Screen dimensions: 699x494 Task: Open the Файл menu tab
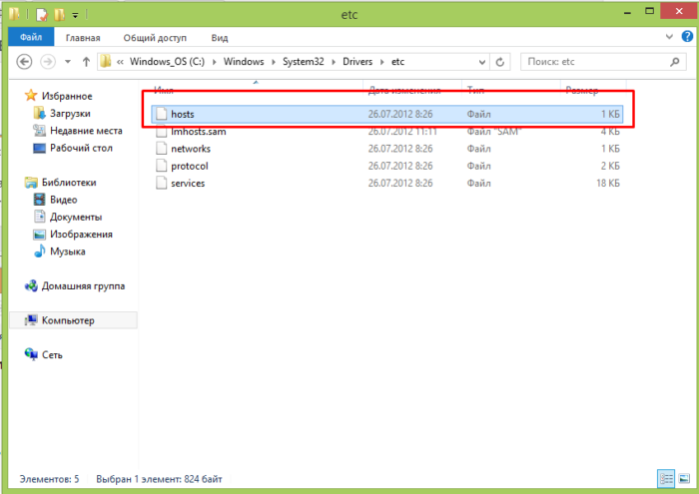[31, 37]
